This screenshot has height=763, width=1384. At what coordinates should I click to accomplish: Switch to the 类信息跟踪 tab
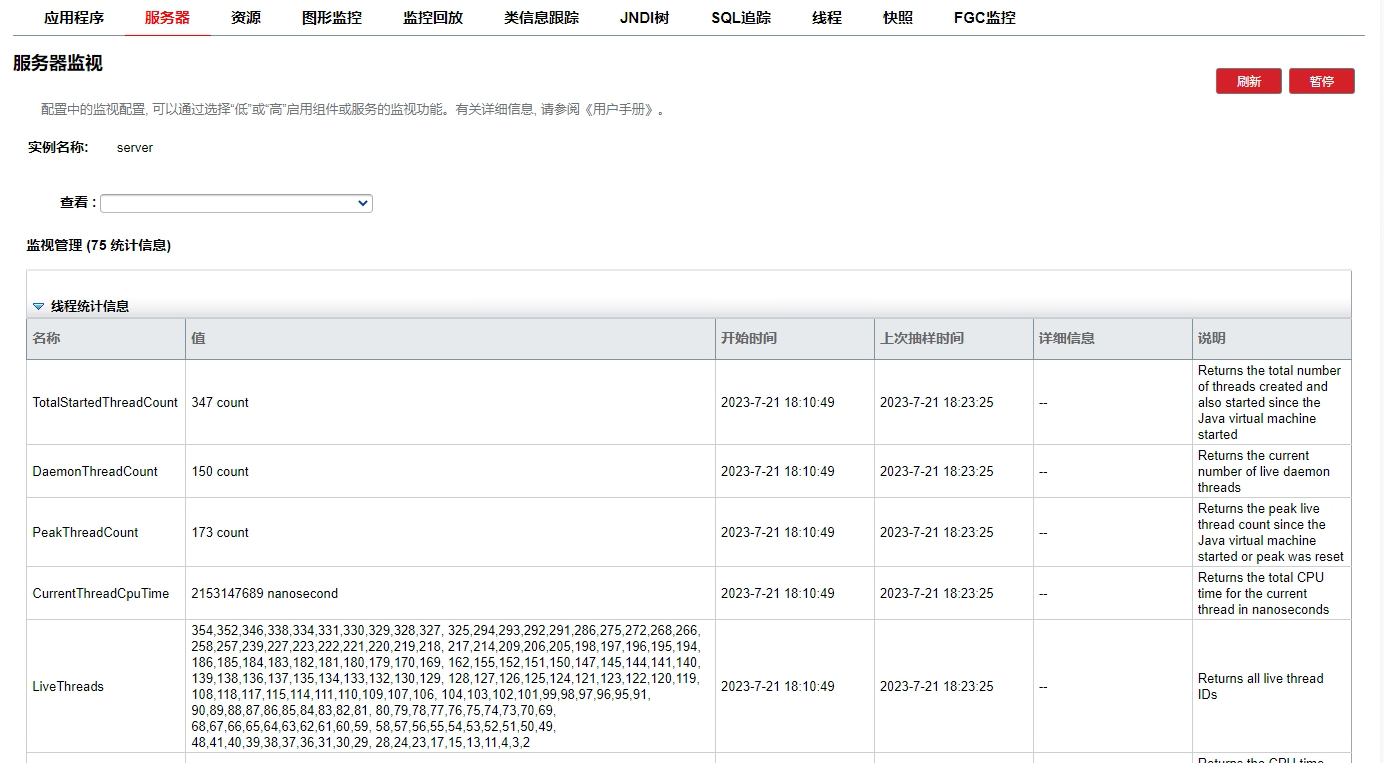pyautogui.click(x=541, y=18)
